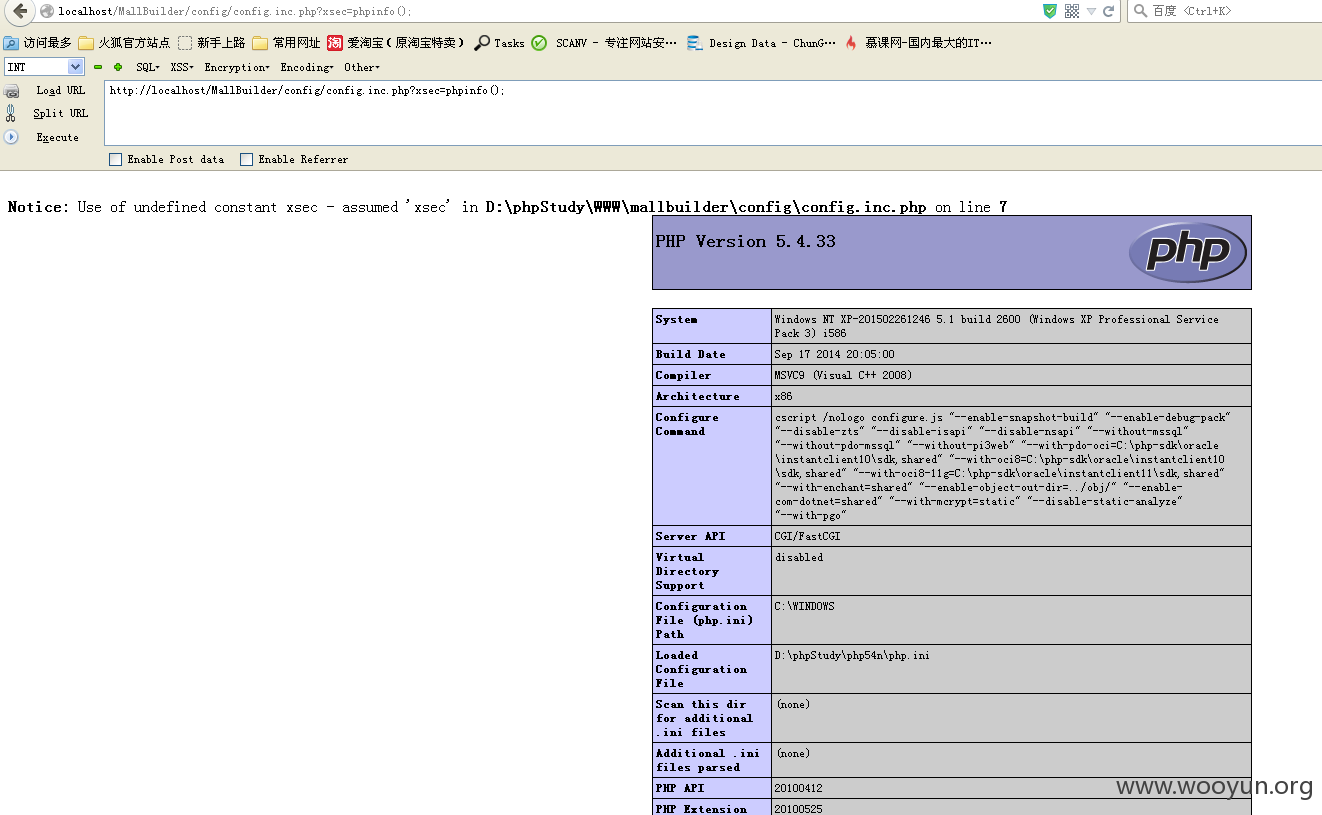
Task: Click the Design Data bookmark icon
Action: click(695, 43)
